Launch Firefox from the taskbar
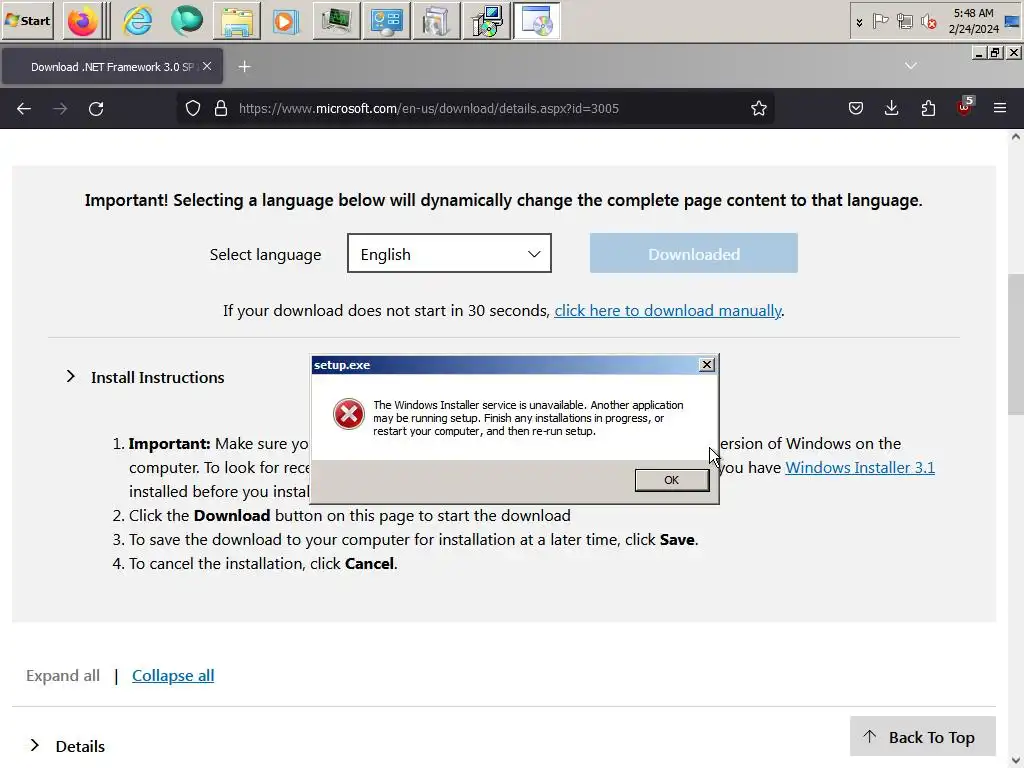1024x768 pixels. pyautogui.click(x=82, y=21)
